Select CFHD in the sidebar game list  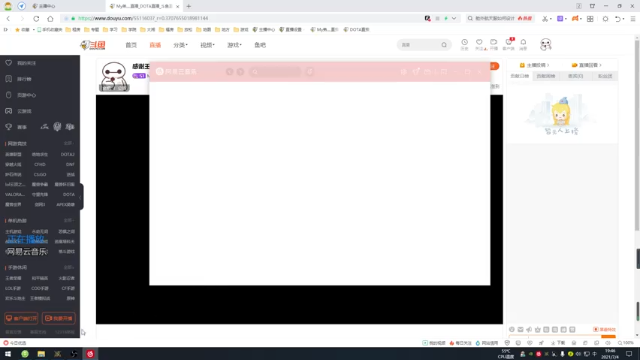click(40, 164)
